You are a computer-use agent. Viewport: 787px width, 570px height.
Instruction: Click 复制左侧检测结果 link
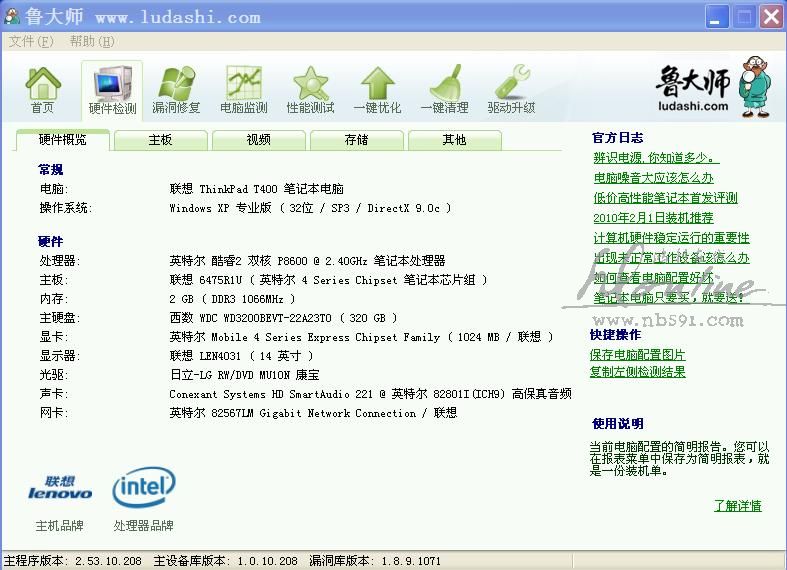pos(637,372)
